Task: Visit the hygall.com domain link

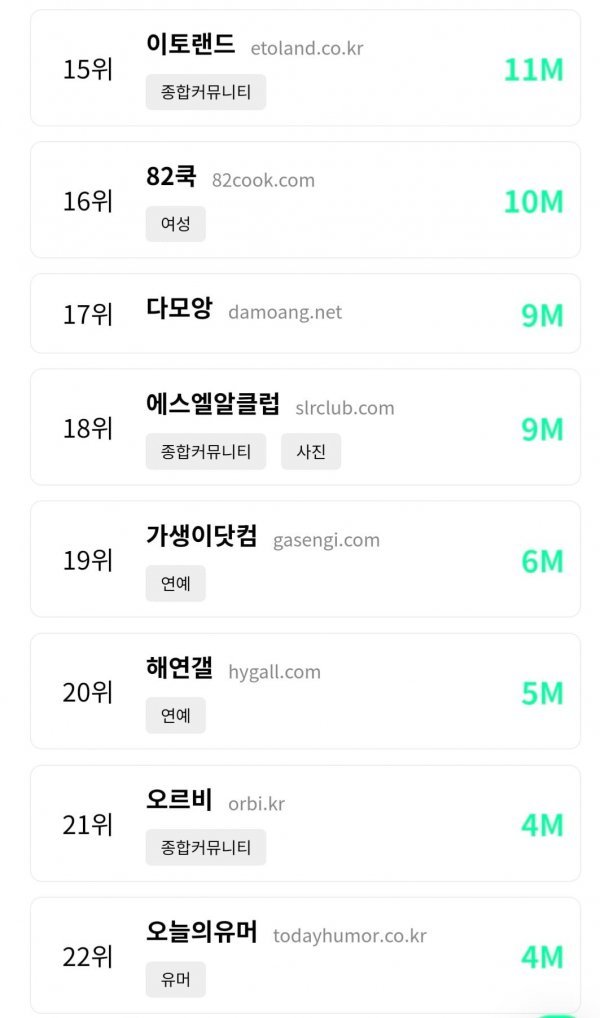Action: click(274, 672)
